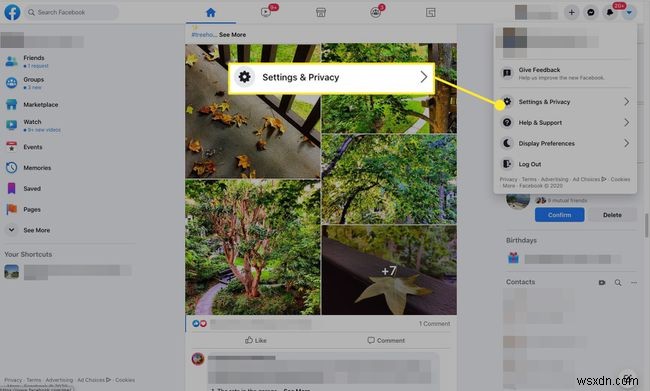This screenshot has width=650, height=391.
Task: Open the Watch tab in top bar
Action: pos(266,12)
